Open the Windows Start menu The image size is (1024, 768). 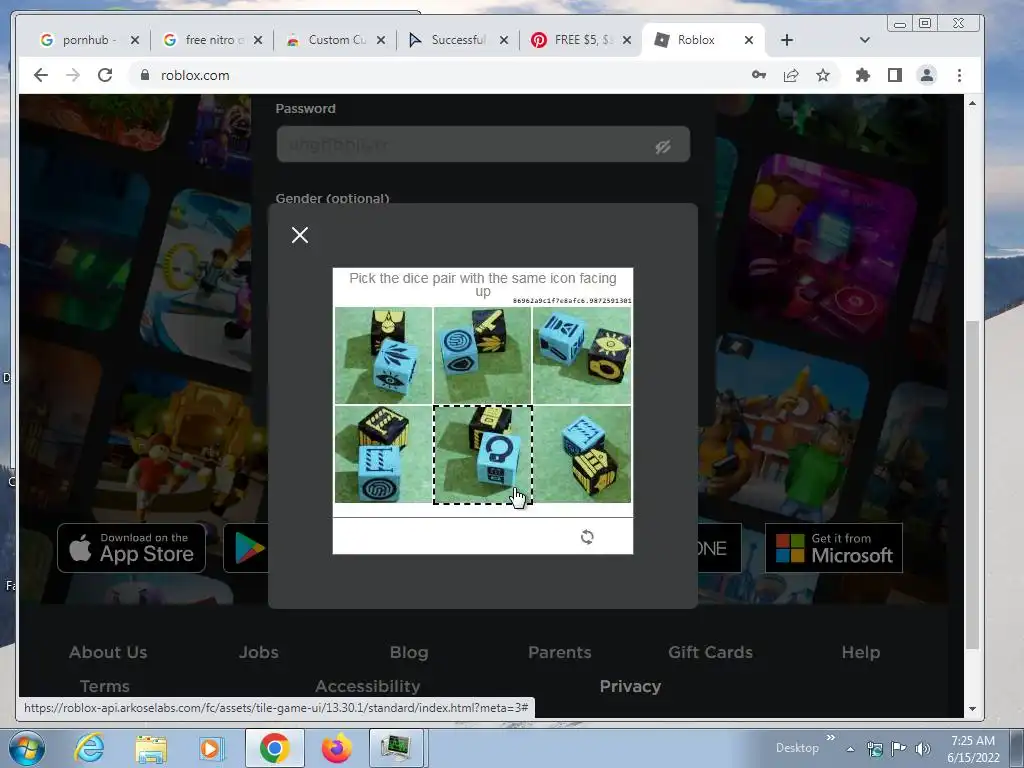26,748
